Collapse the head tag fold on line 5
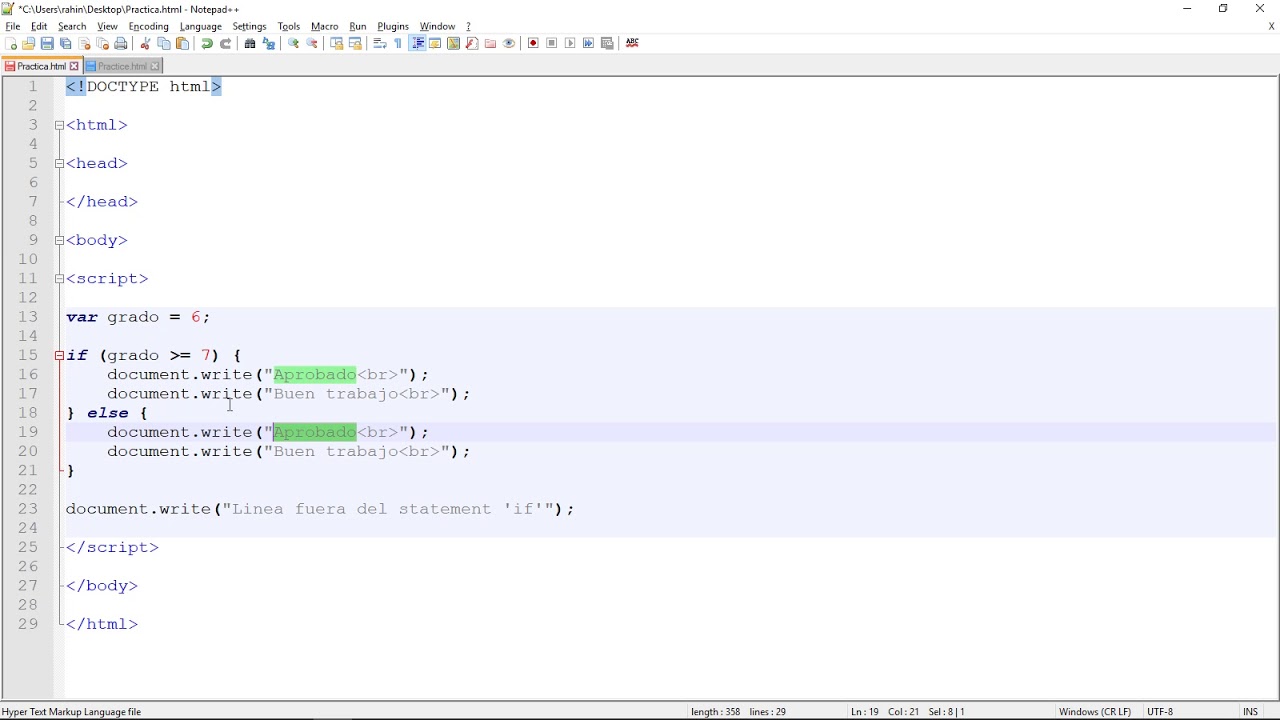Screen dimensions: 1280x720 click(59, 163)
